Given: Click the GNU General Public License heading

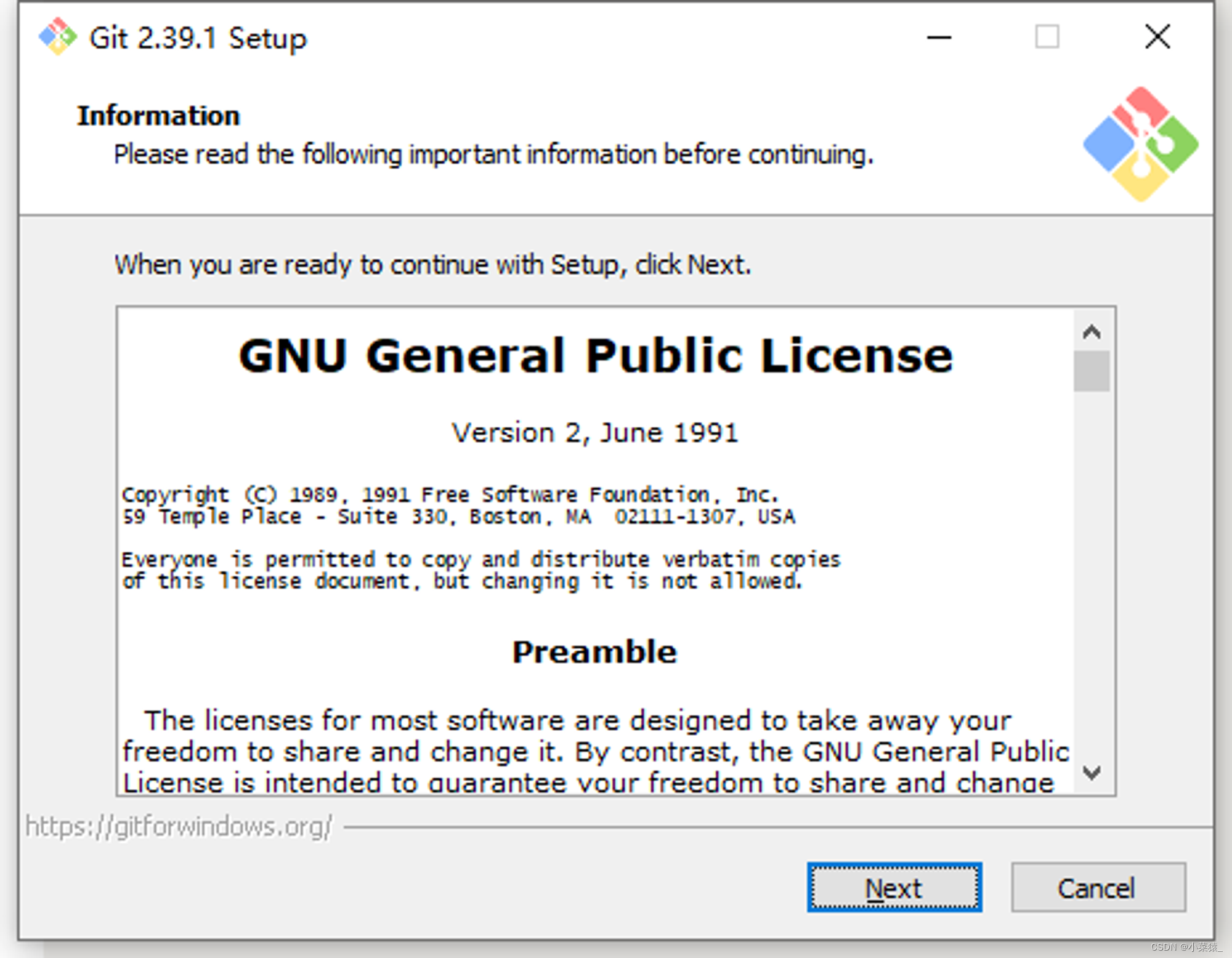Looking at the screenshot, I should (595, 356).
